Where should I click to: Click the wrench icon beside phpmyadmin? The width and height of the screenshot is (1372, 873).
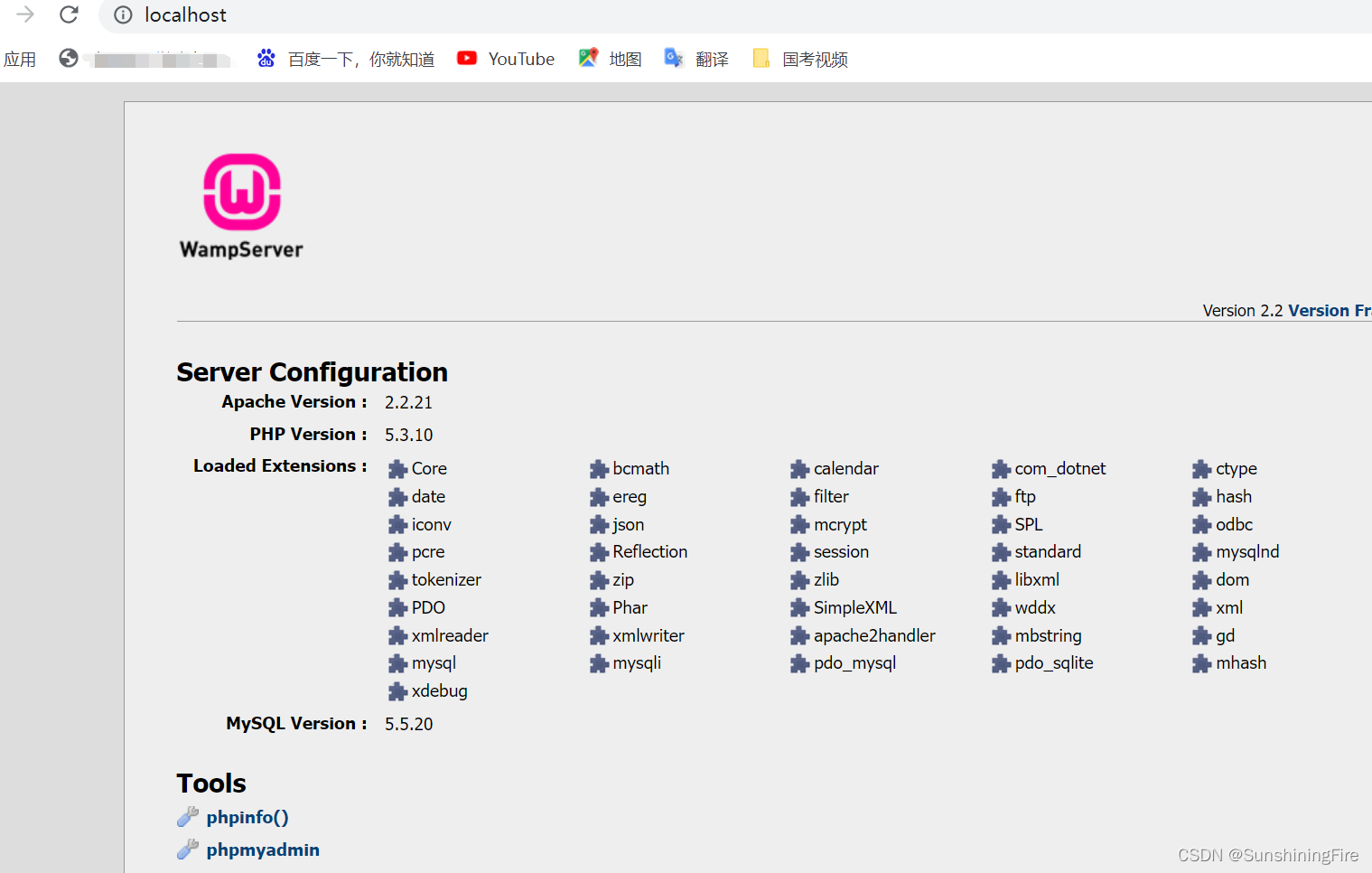pos(188,850)
